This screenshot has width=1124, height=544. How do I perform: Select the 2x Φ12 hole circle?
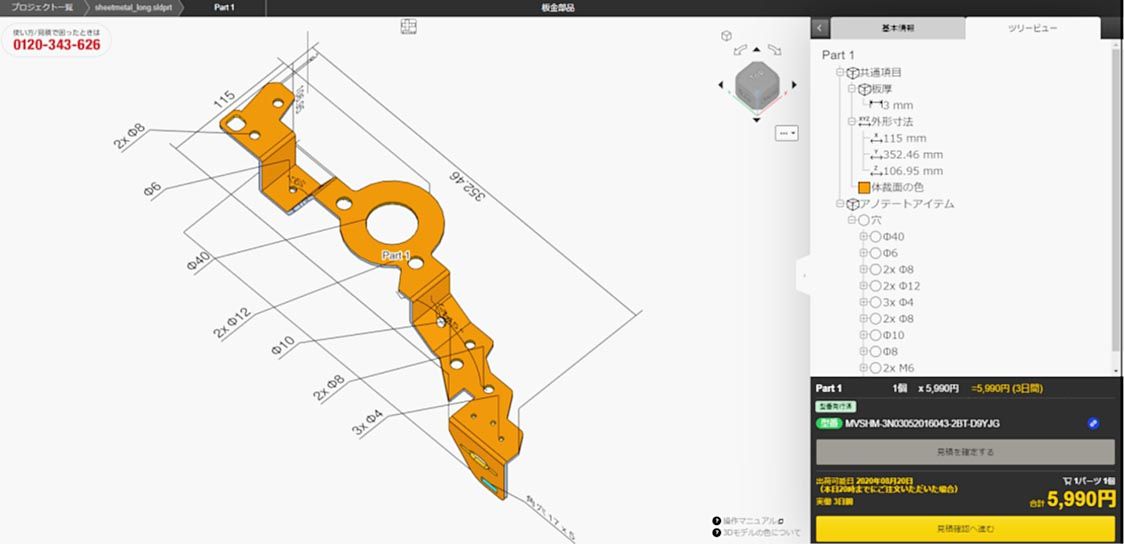click(x=875, y=286)
